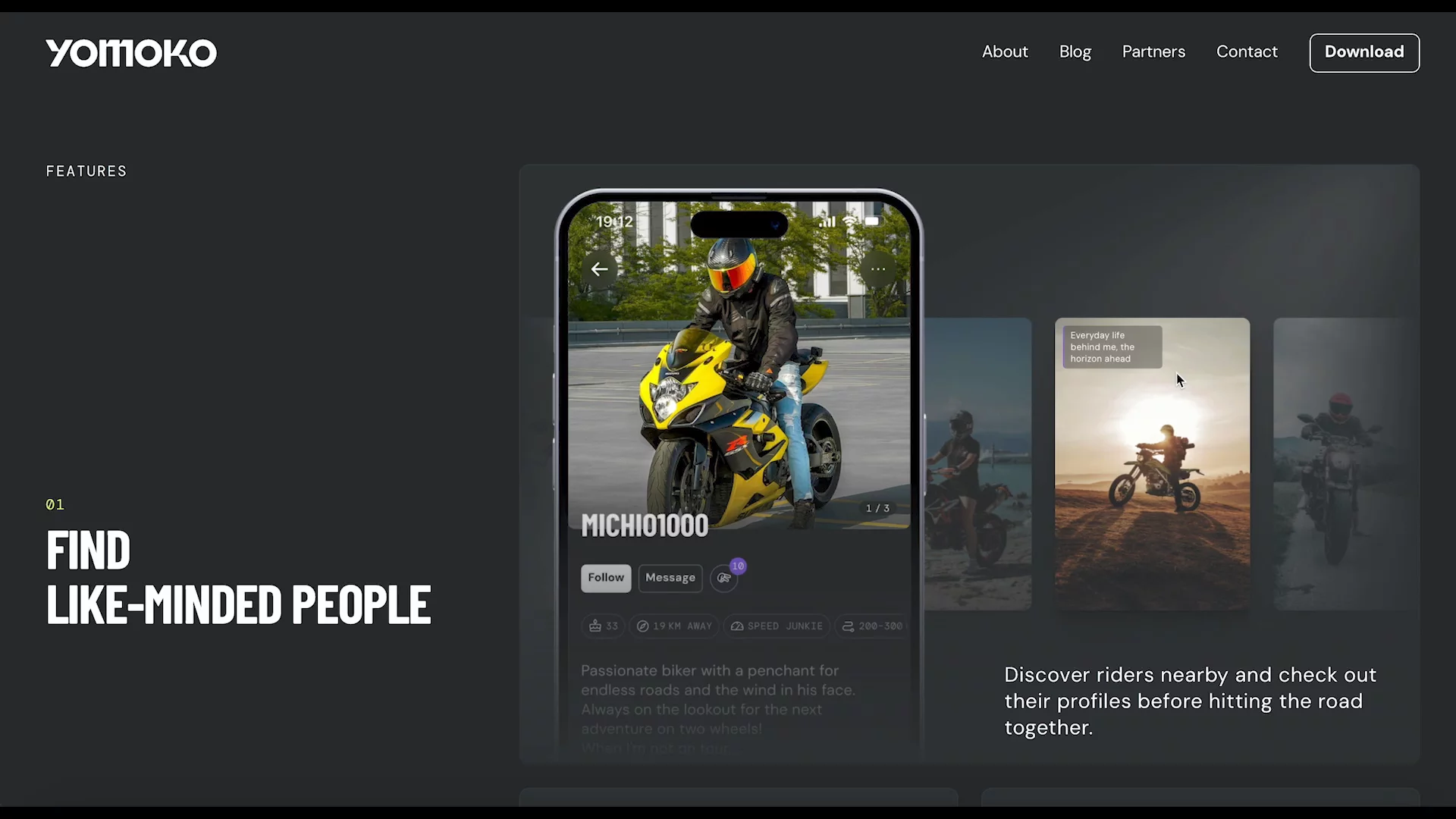This screenshot has width=1456, height=819.
Task: Navigate to the Contact page
Action: pos(1247,52)
